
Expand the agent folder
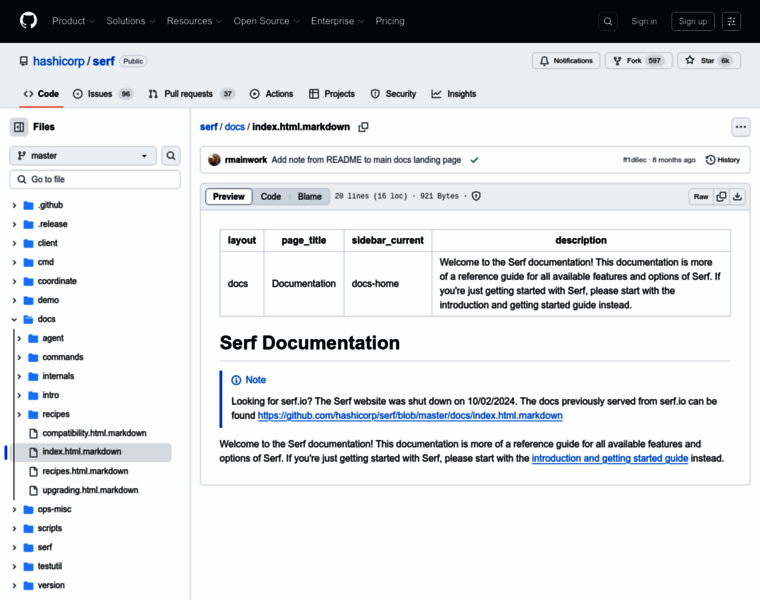click(x=19, y=339)
